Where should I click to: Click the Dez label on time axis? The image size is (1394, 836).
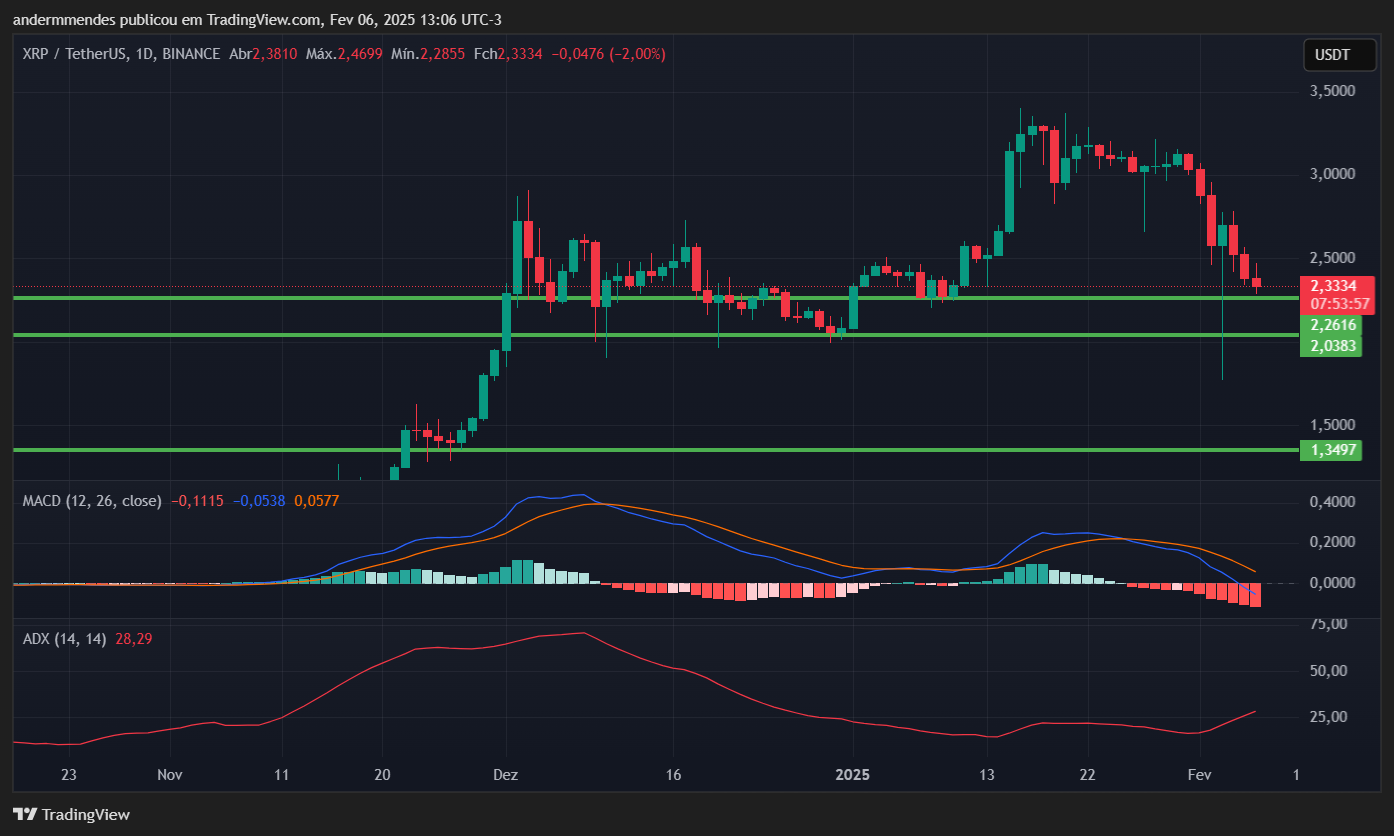tap(506, 774)
